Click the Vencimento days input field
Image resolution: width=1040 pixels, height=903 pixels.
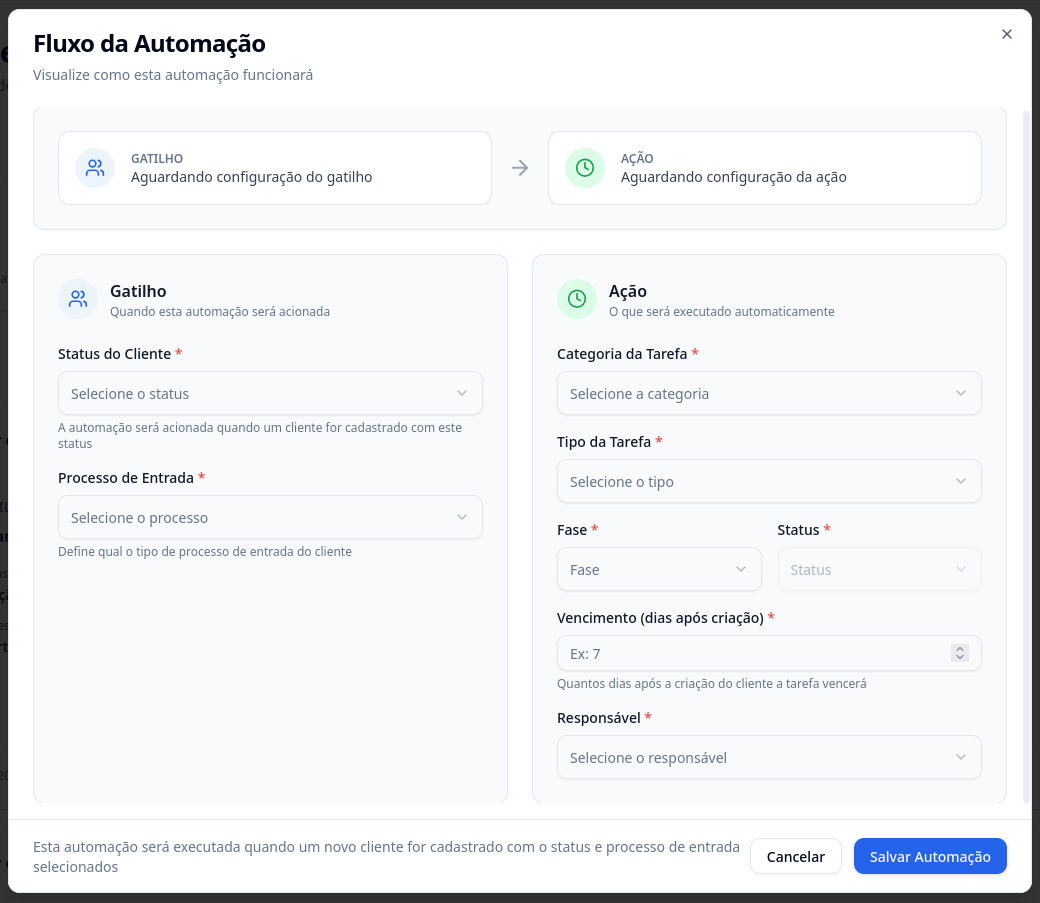coord(750,654)
